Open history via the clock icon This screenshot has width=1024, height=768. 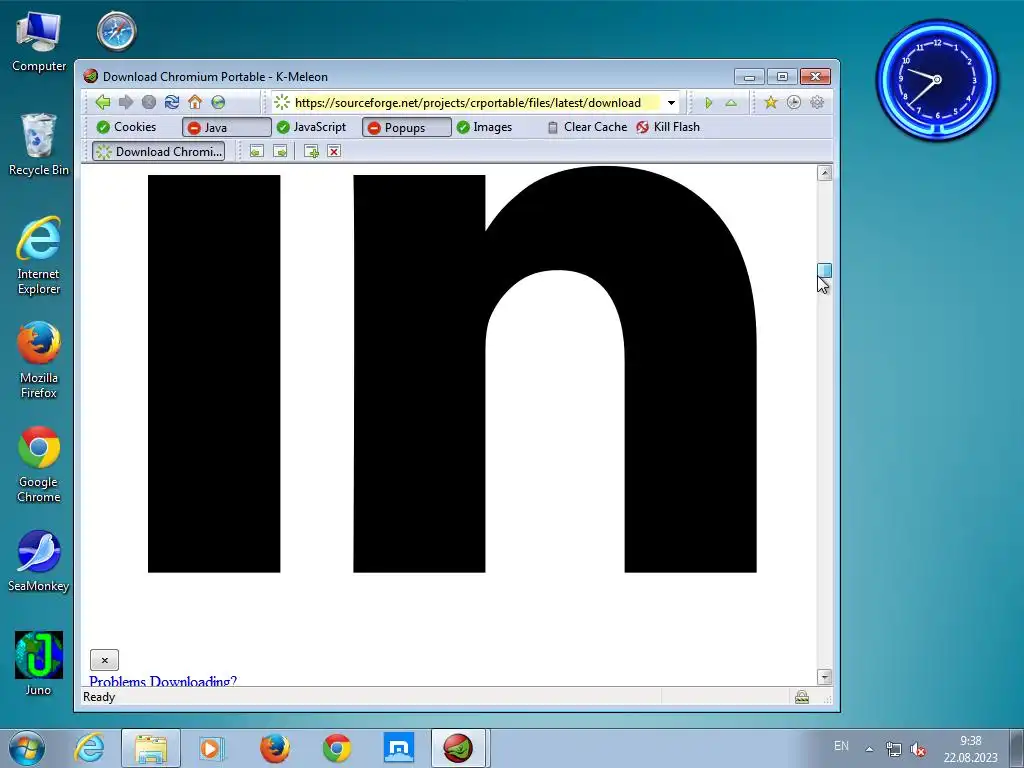coord(793,103)
